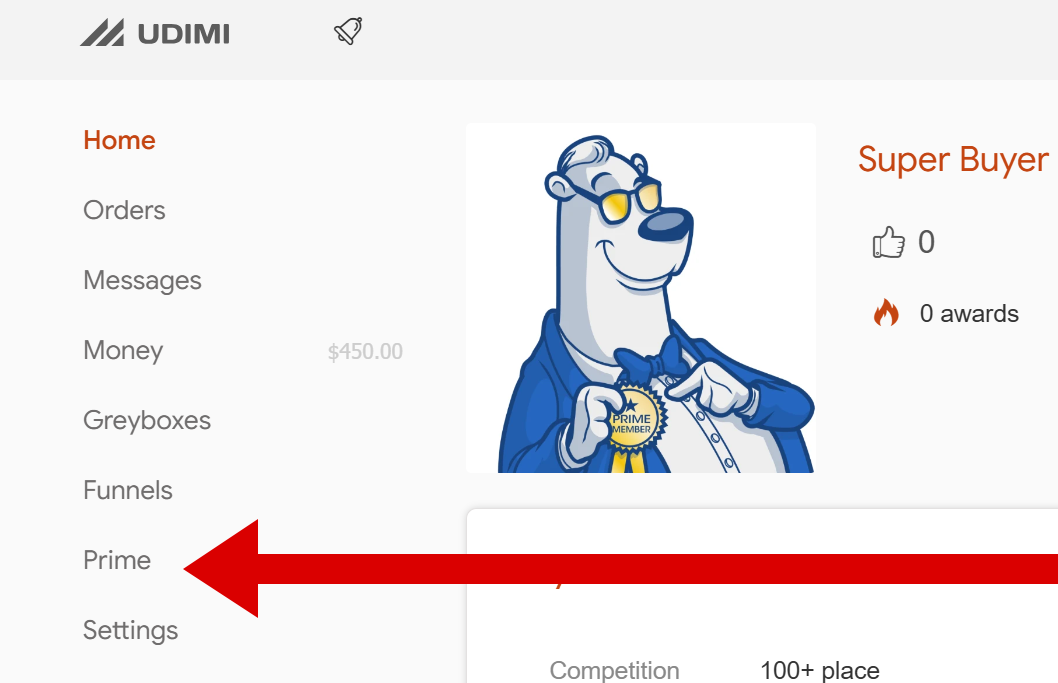Open the Money section
This screenshot has height=683, width=1058.
tap(123, 350)
